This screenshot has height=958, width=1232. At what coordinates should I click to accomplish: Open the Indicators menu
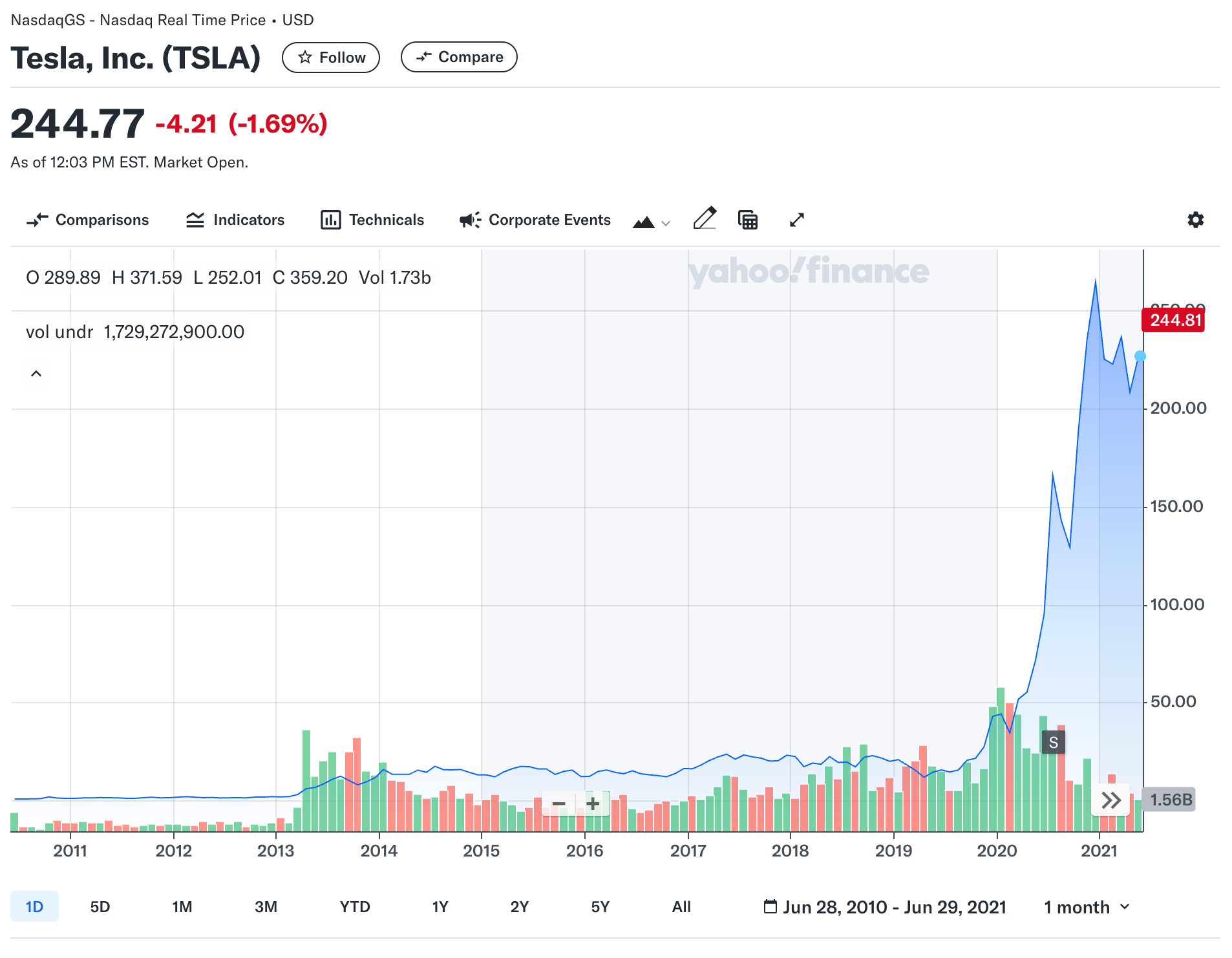pos(235,220)
